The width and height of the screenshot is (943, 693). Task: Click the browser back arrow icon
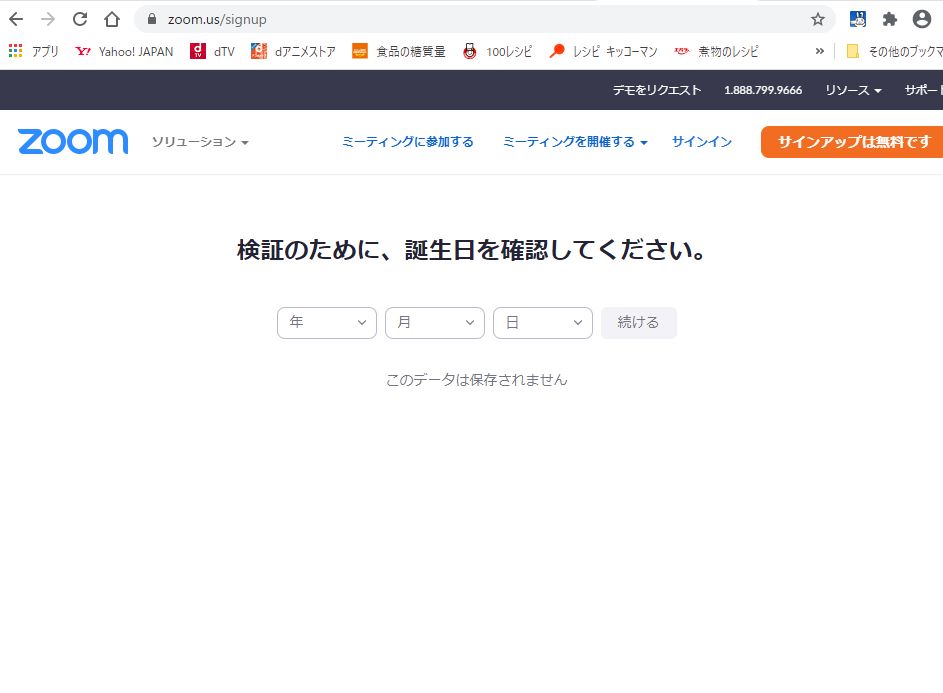16,19
